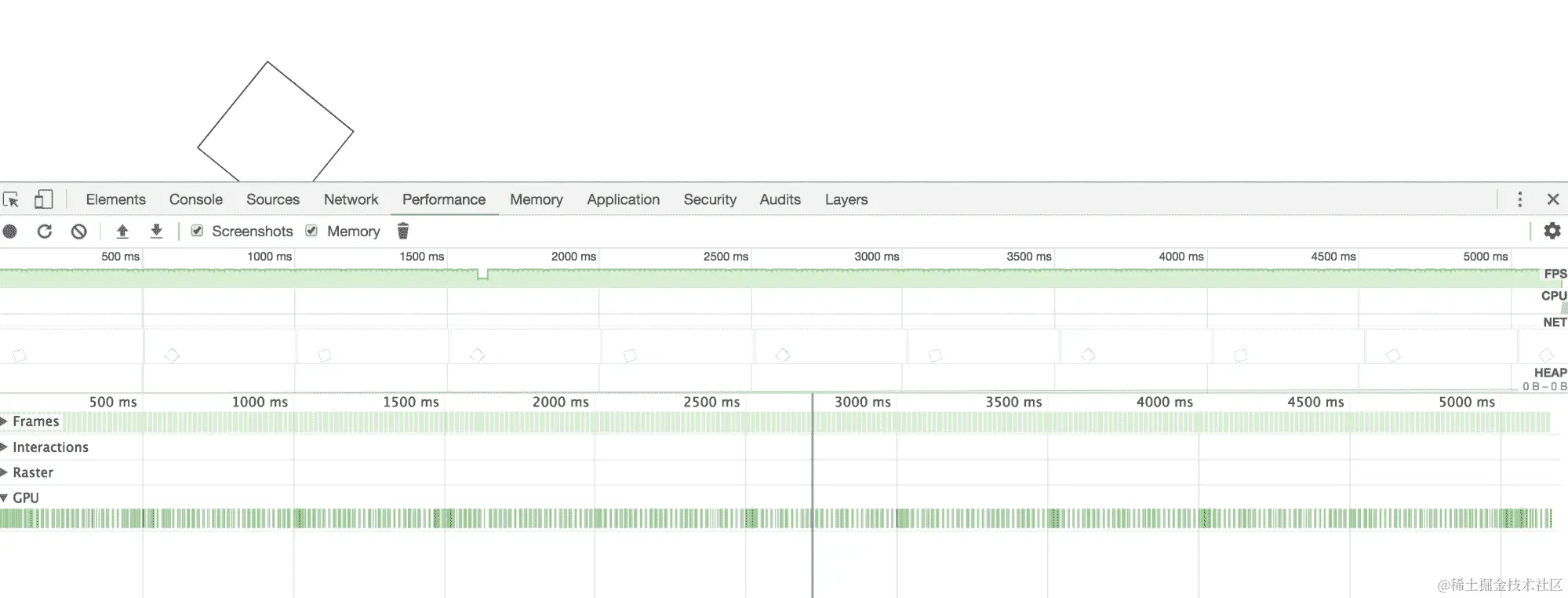The image size is (1568, 598).
Task: Open the DevTools three-dot menu
Action: tap(1519, 199)
